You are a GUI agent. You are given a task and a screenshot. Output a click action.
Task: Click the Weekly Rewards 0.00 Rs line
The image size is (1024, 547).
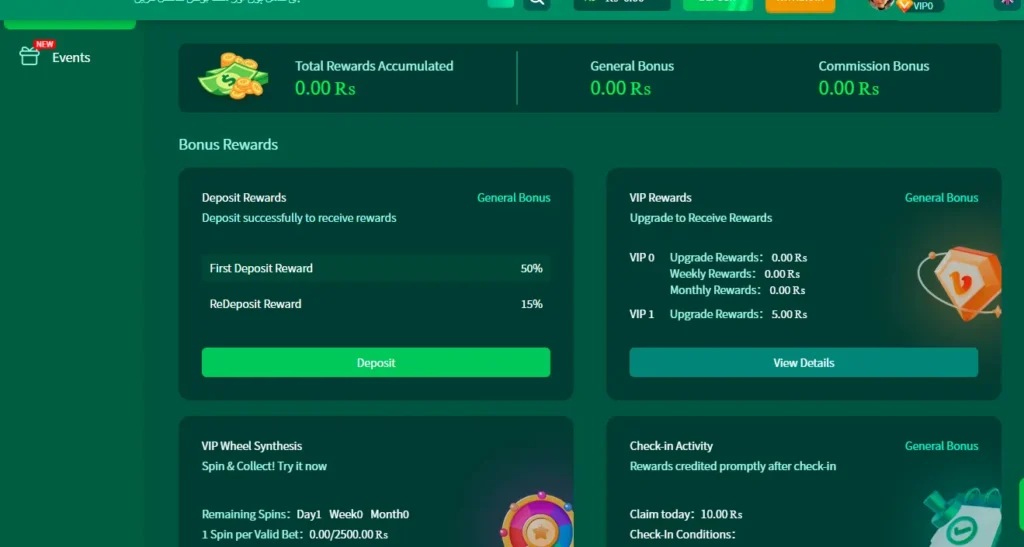click(735, 274)
